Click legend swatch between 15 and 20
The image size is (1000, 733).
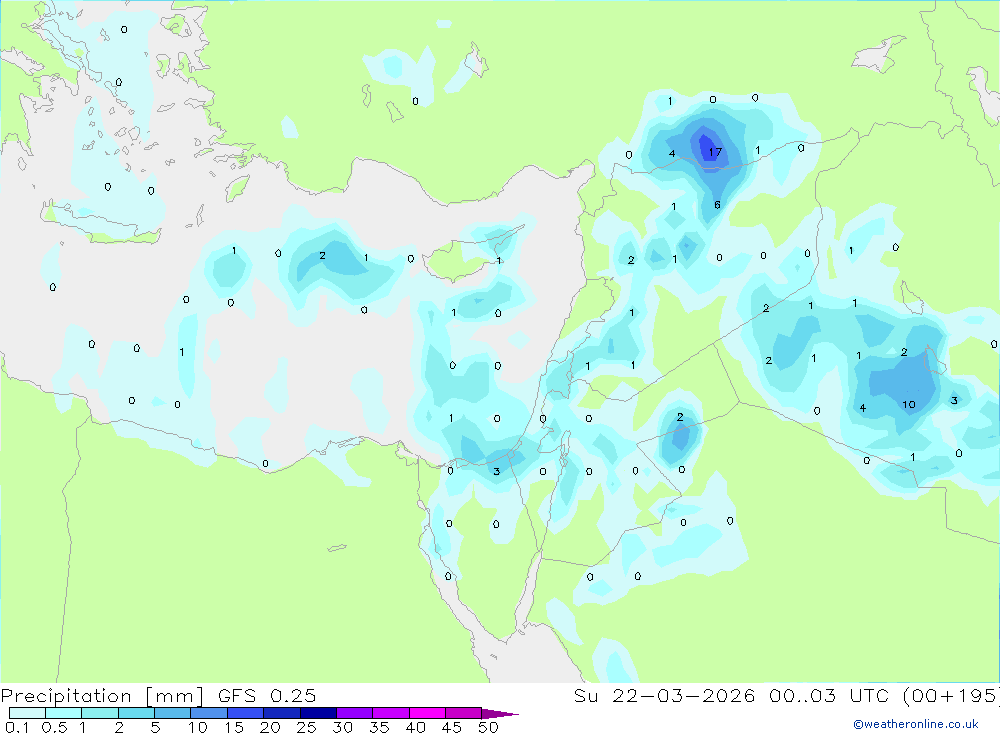246,713
